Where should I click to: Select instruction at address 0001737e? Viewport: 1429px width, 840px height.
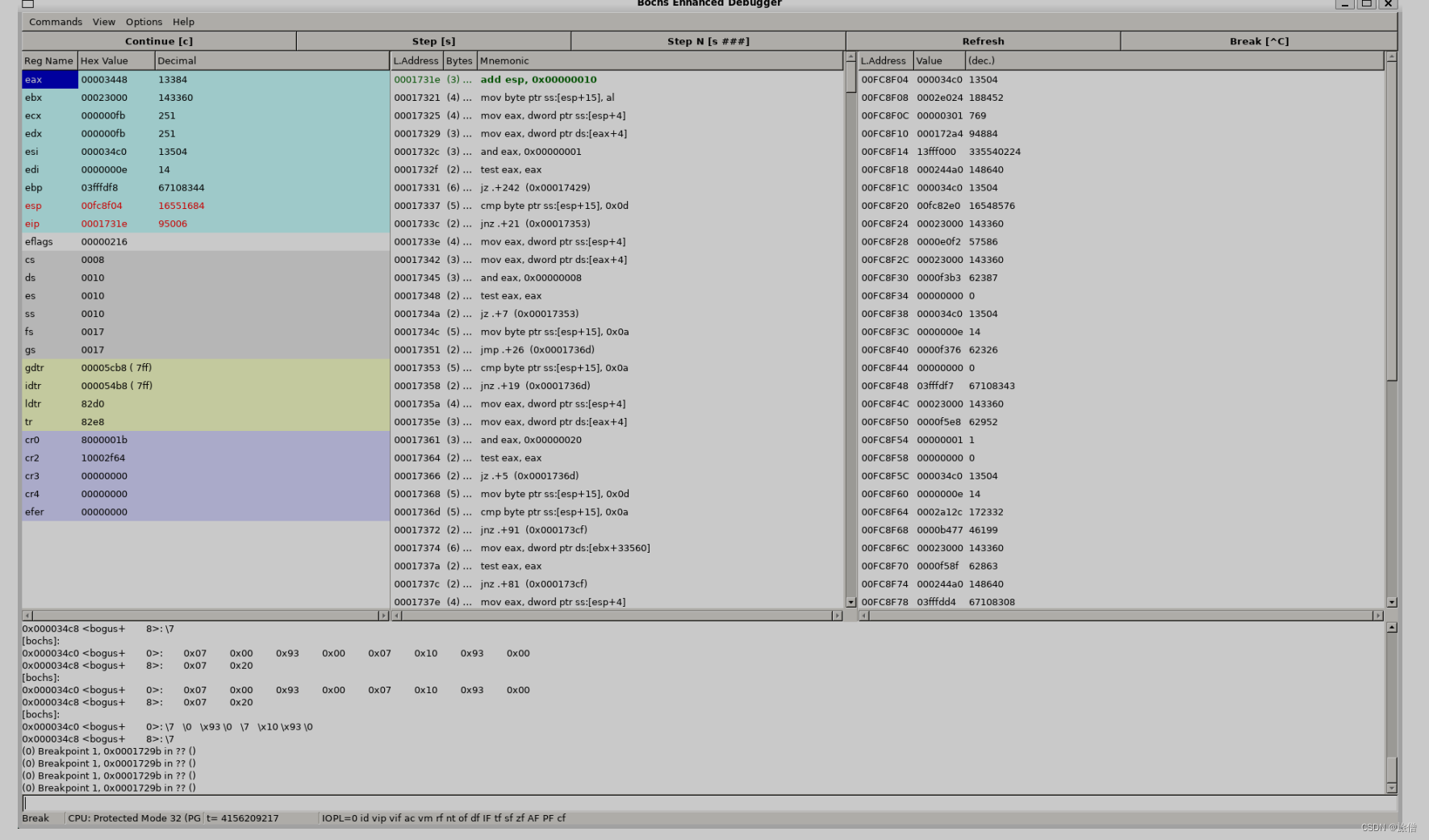tap(617, 602)
